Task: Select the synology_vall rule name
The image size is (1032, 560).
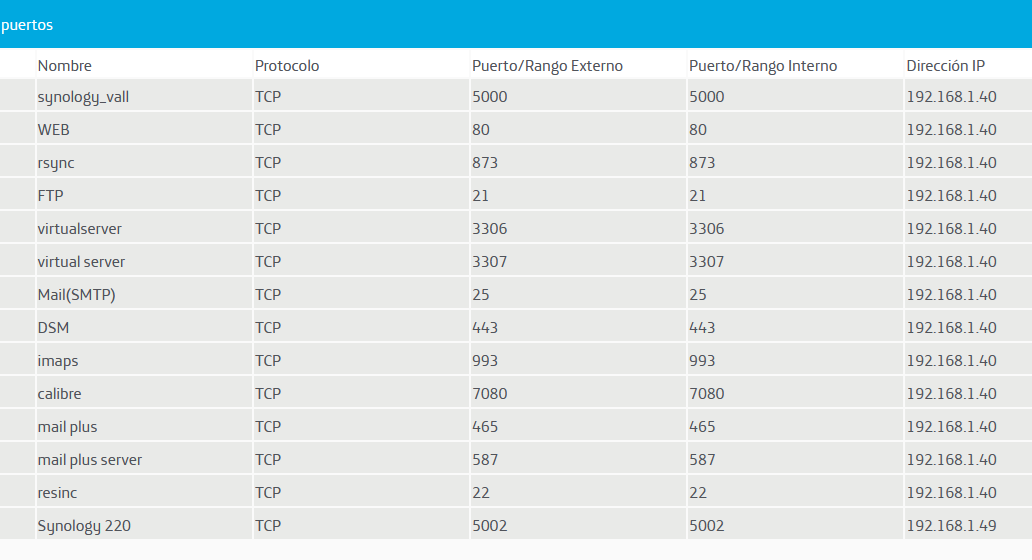Action: pos(83,97)
